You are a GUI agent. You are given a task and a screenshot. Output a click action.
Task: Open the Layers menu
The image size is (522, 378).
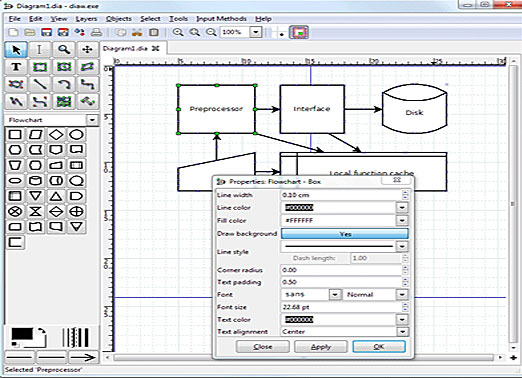[x=86, y=19]
